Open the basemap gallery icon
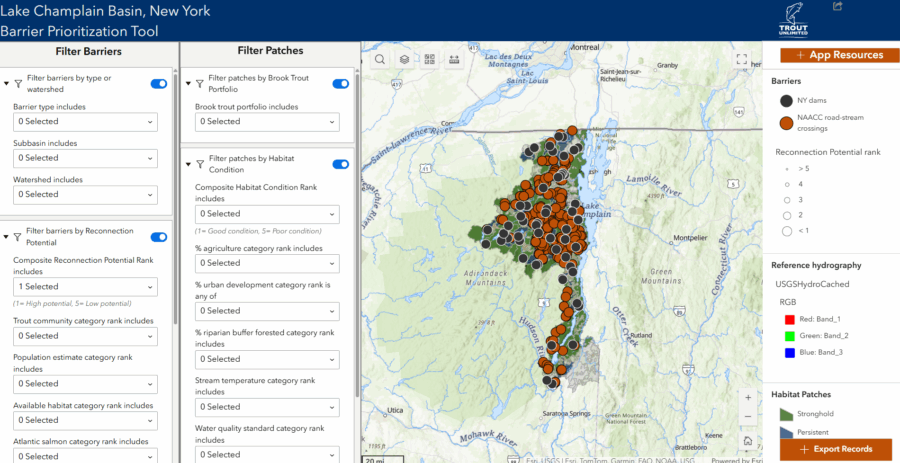Screen dimensions: 900x463 (429, 59)
